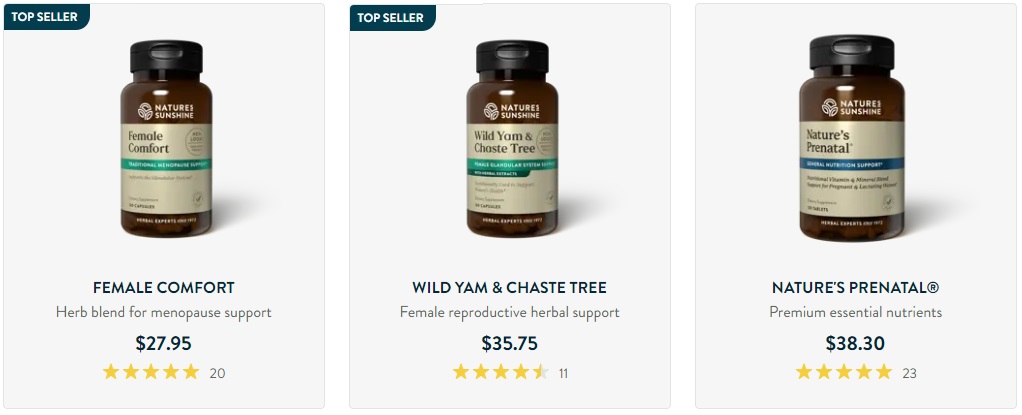Open the 20 reviews count for Female Comfort
The image size is (1022, 415).
click(x=217, y=373)
